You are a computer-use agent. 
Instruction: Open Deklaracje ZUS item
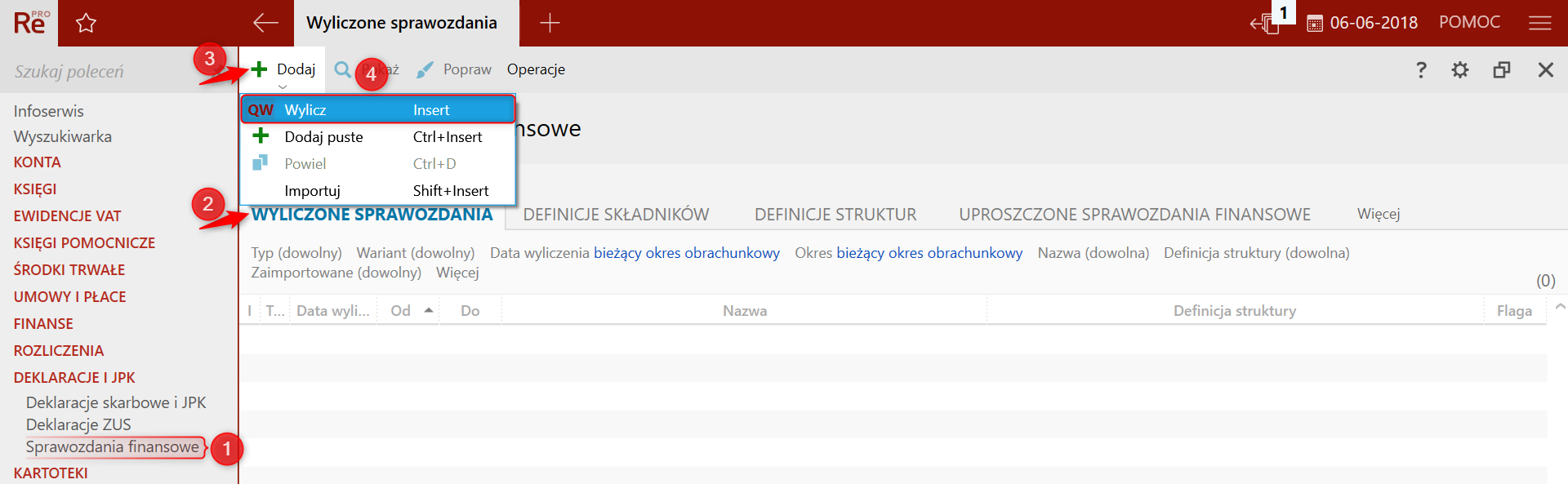78,424
